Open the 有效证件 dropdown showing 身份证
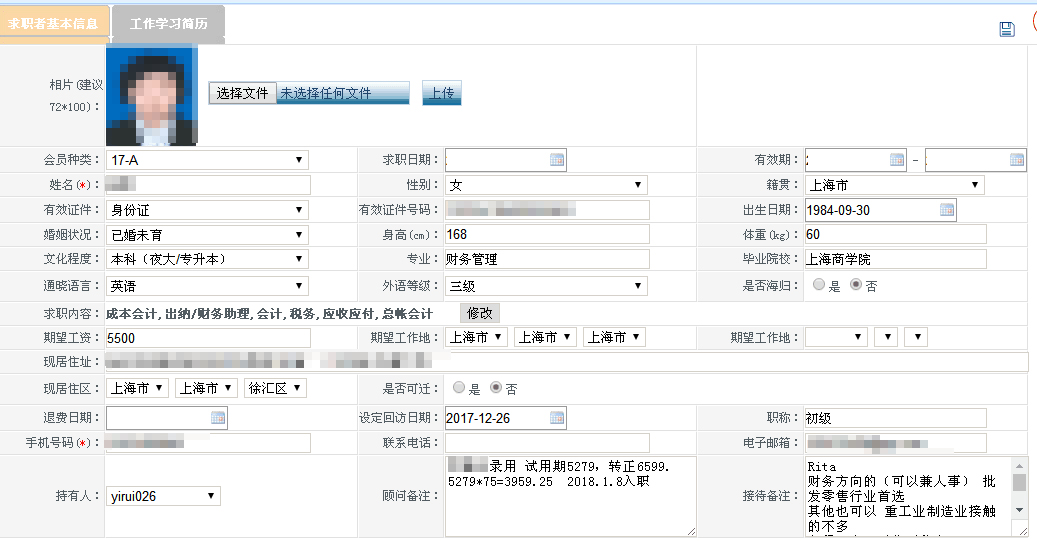The image size is (1037, 541). pos(207,210)
